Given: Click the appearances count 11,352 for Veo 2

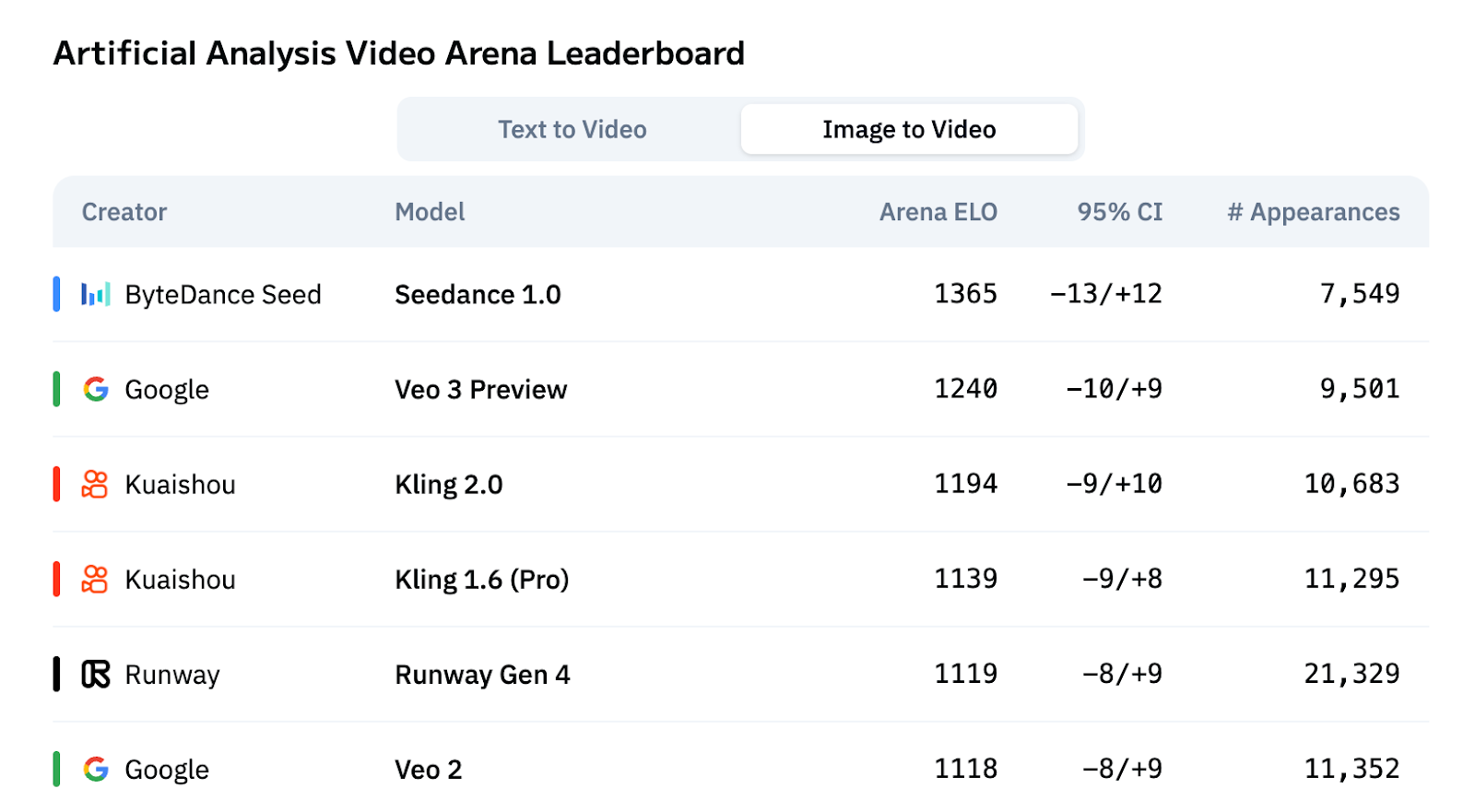Looking at the screenshot, I should 1351,768.
